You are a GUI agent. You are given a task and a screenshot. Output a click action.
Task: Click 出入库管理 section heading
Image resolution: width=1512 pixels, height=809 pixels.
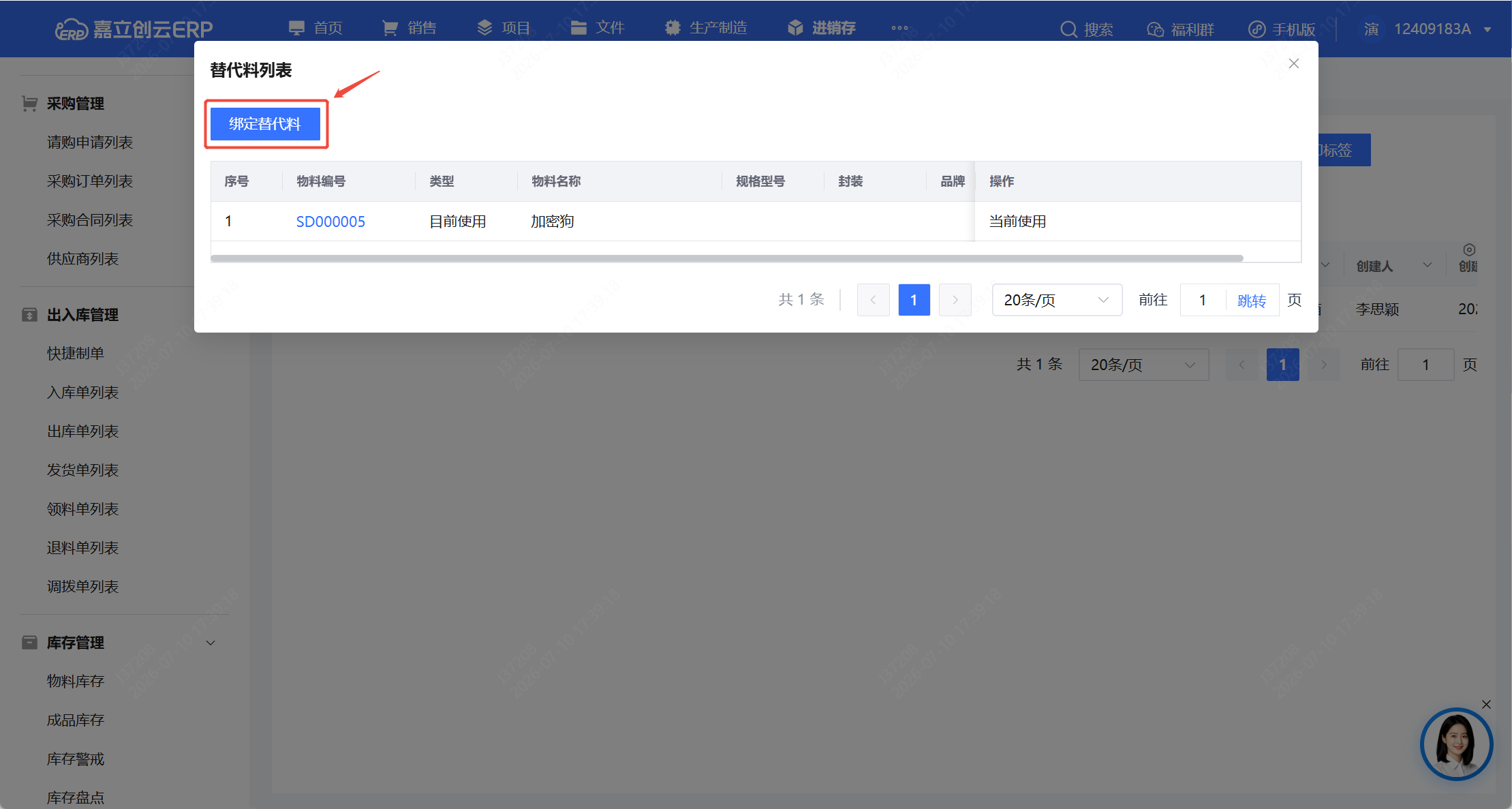click(x=82, y=315)
